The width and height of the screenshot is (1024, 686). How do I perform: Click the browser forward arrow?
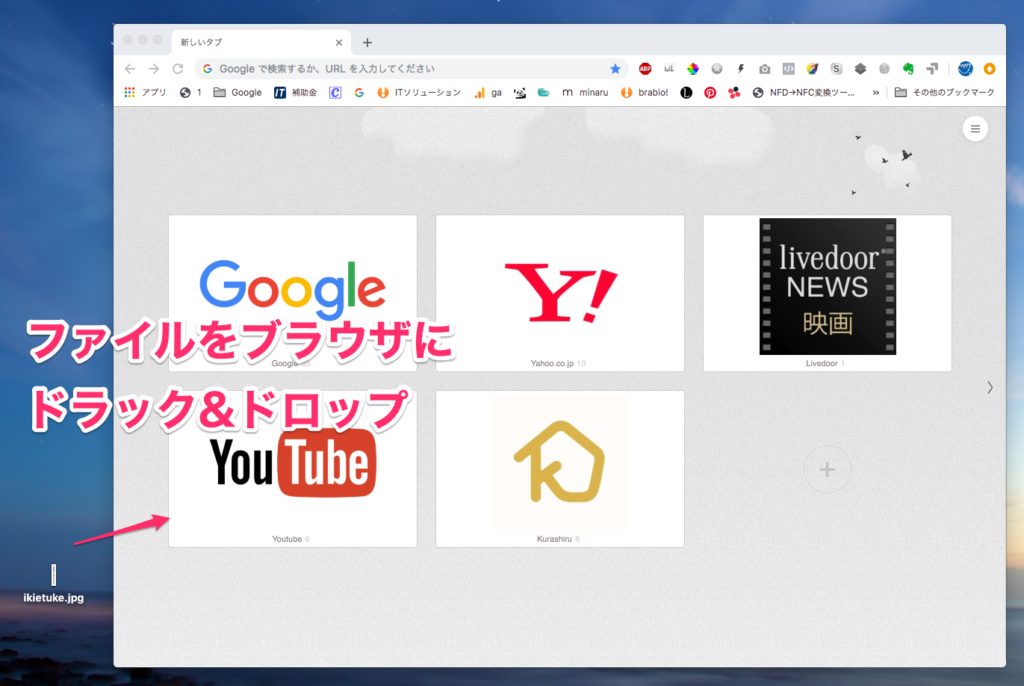tap(153, 69)
